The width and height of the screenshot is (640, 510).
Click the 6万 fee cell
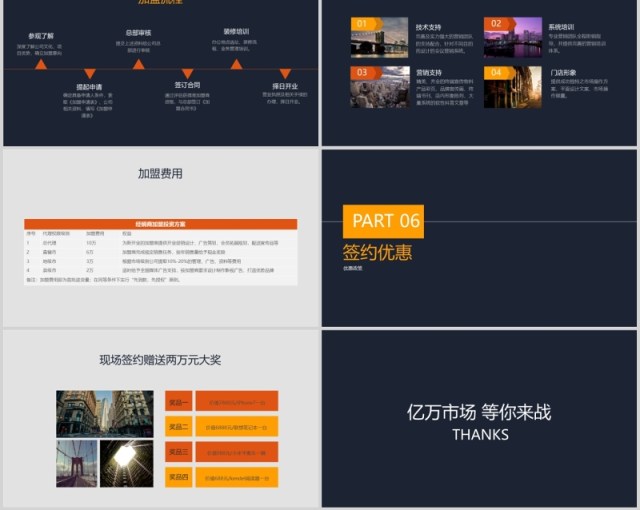(x=90, y=252)
